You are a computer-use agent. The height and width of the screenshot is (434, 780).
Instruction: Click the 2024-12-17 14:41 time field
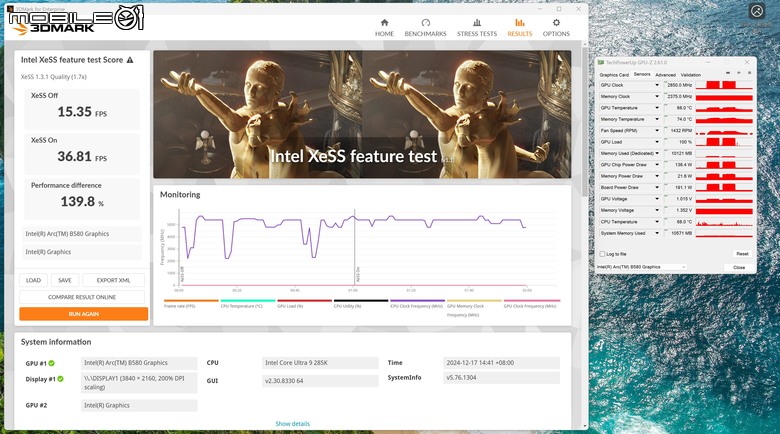[x=501, y=363]
